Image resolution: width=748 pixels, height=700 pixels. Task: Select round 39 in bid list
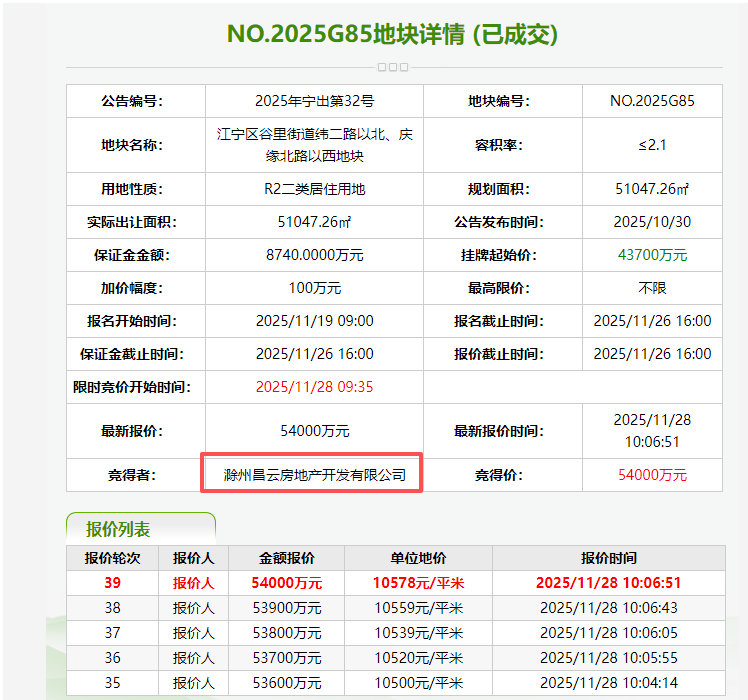(x=112, y=583)
